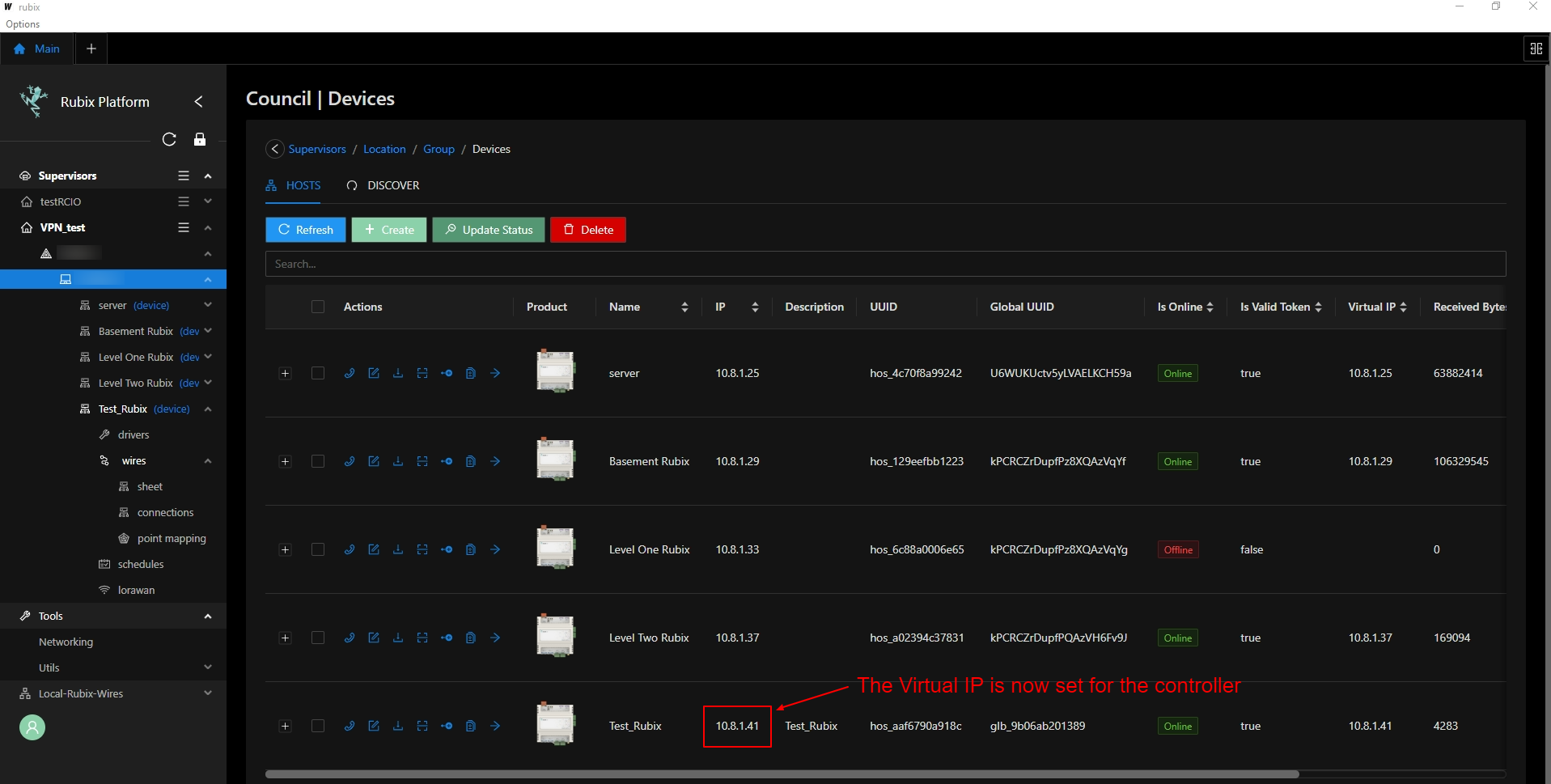Check the server row checkbox

pos(318,373)
